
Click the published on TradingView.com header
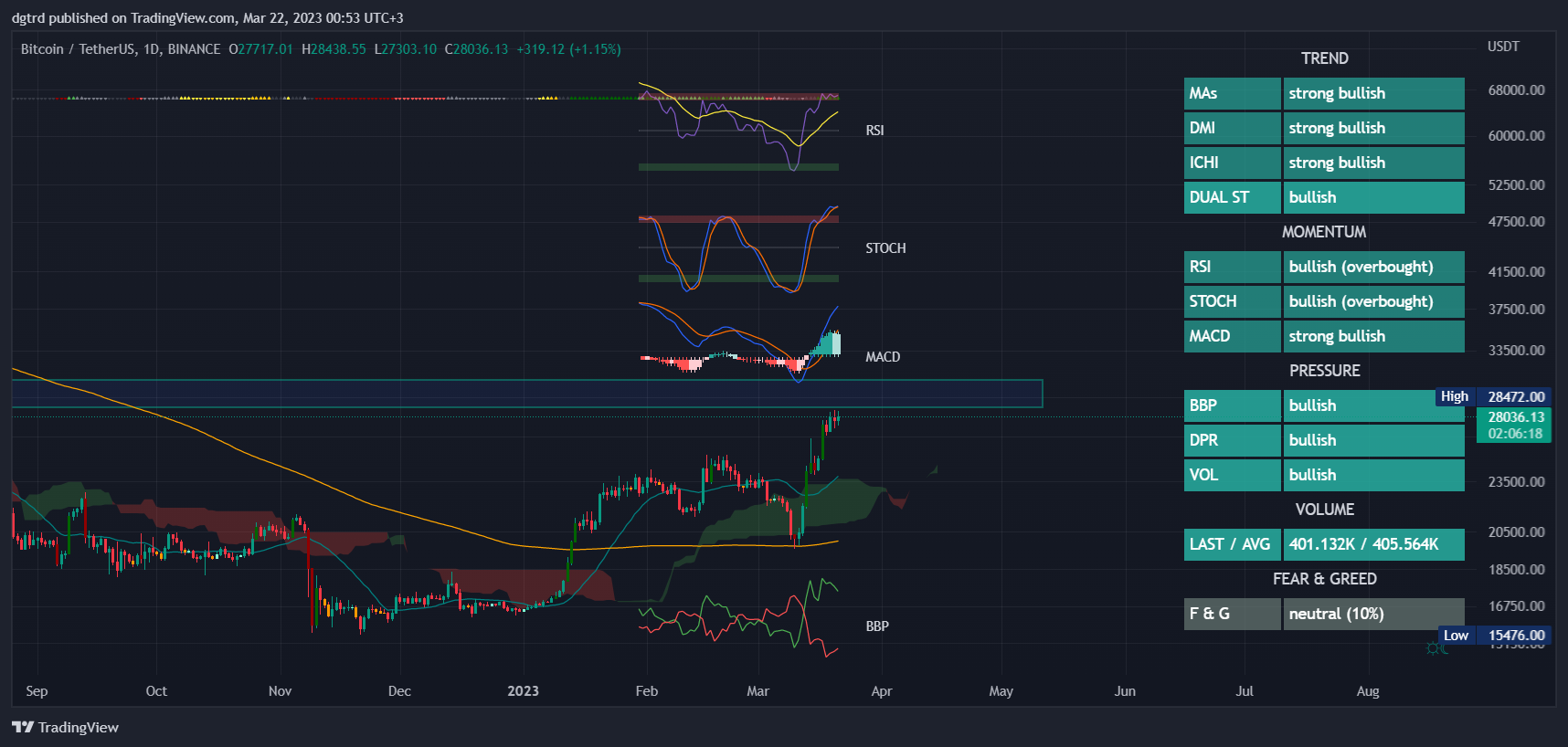[207, 18]
